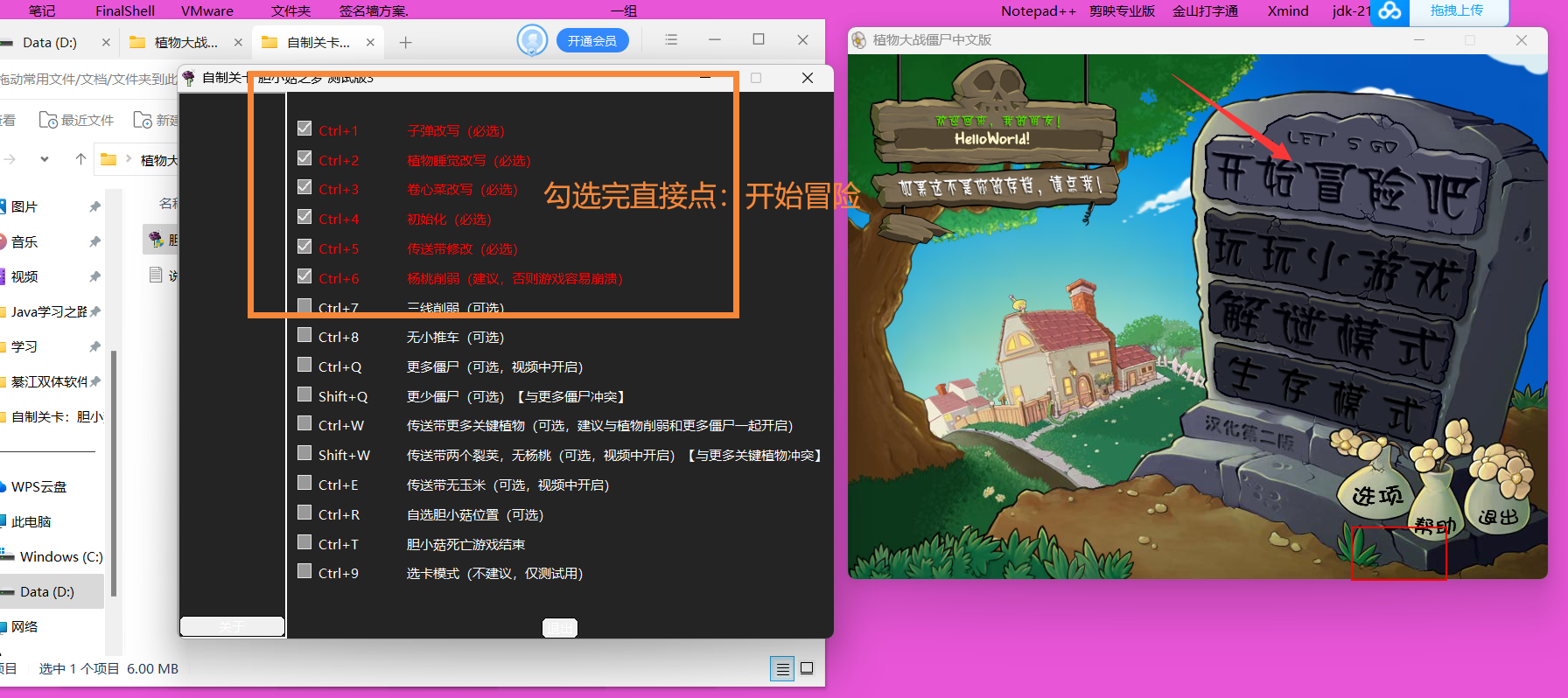The height and width of the screenshot is (698, 1568).
Task: Add a new file explorer tab
Action: click(x=405, y=42)
